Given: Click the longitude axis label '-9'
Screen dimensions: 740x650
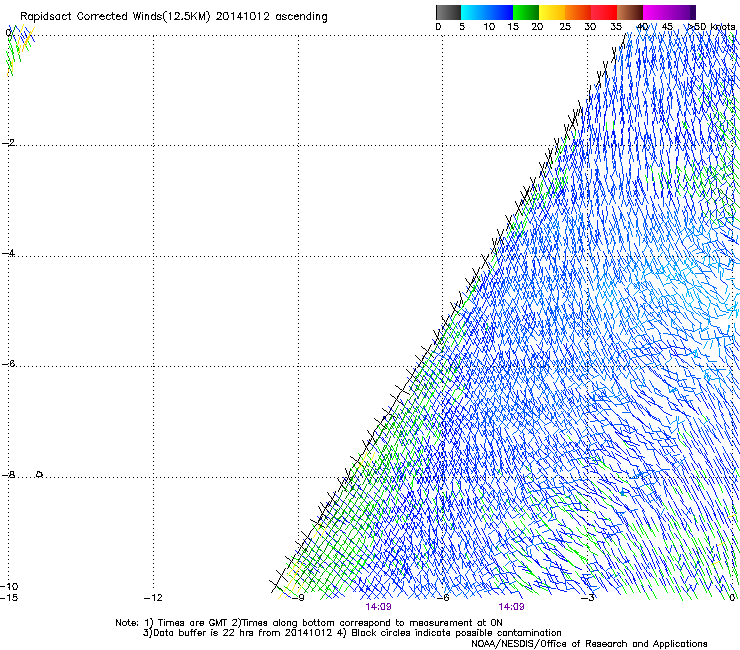Looking at the screenshot, I should (x=298, y=598).
